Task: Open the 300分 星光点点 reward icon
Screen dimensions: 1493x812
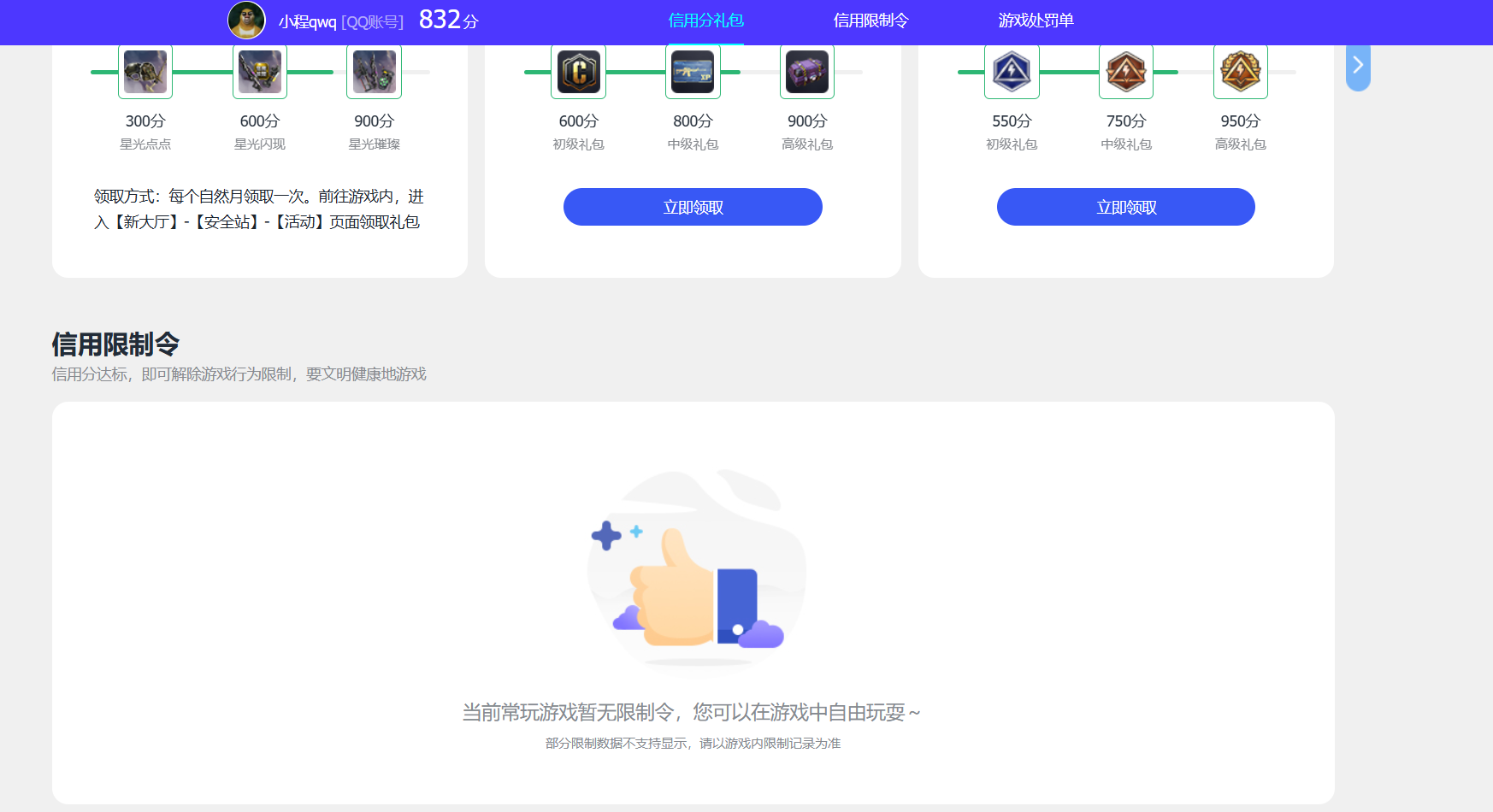Action: [x=145, y=72]
